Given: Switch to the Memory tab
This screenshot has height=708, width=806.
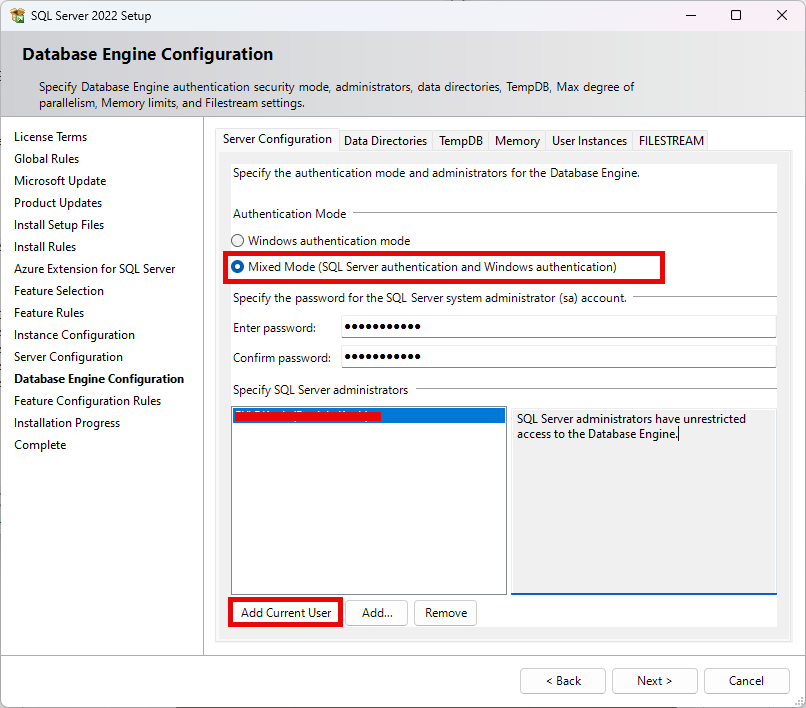Looking at the screenshot, I should [x=517, y=141].
